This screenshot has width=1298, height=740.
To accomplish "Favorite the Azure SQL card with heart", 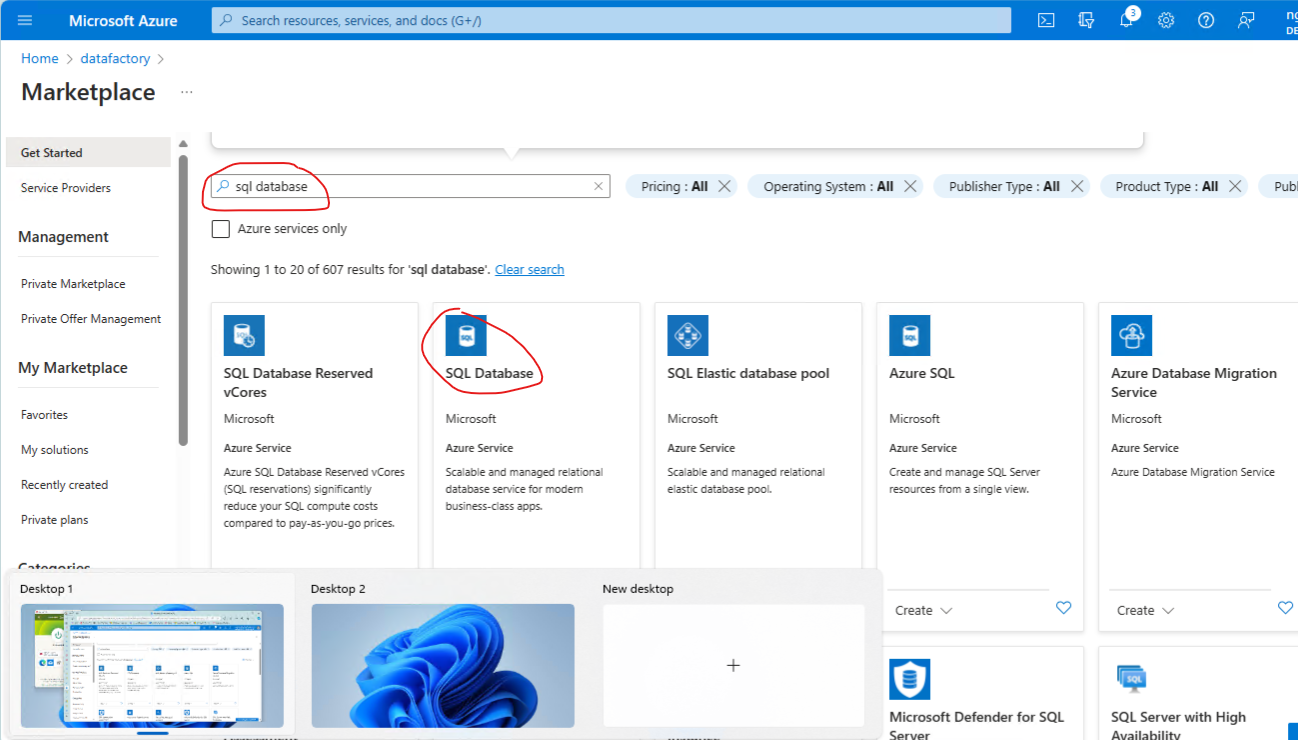I will coord(1063,608).
